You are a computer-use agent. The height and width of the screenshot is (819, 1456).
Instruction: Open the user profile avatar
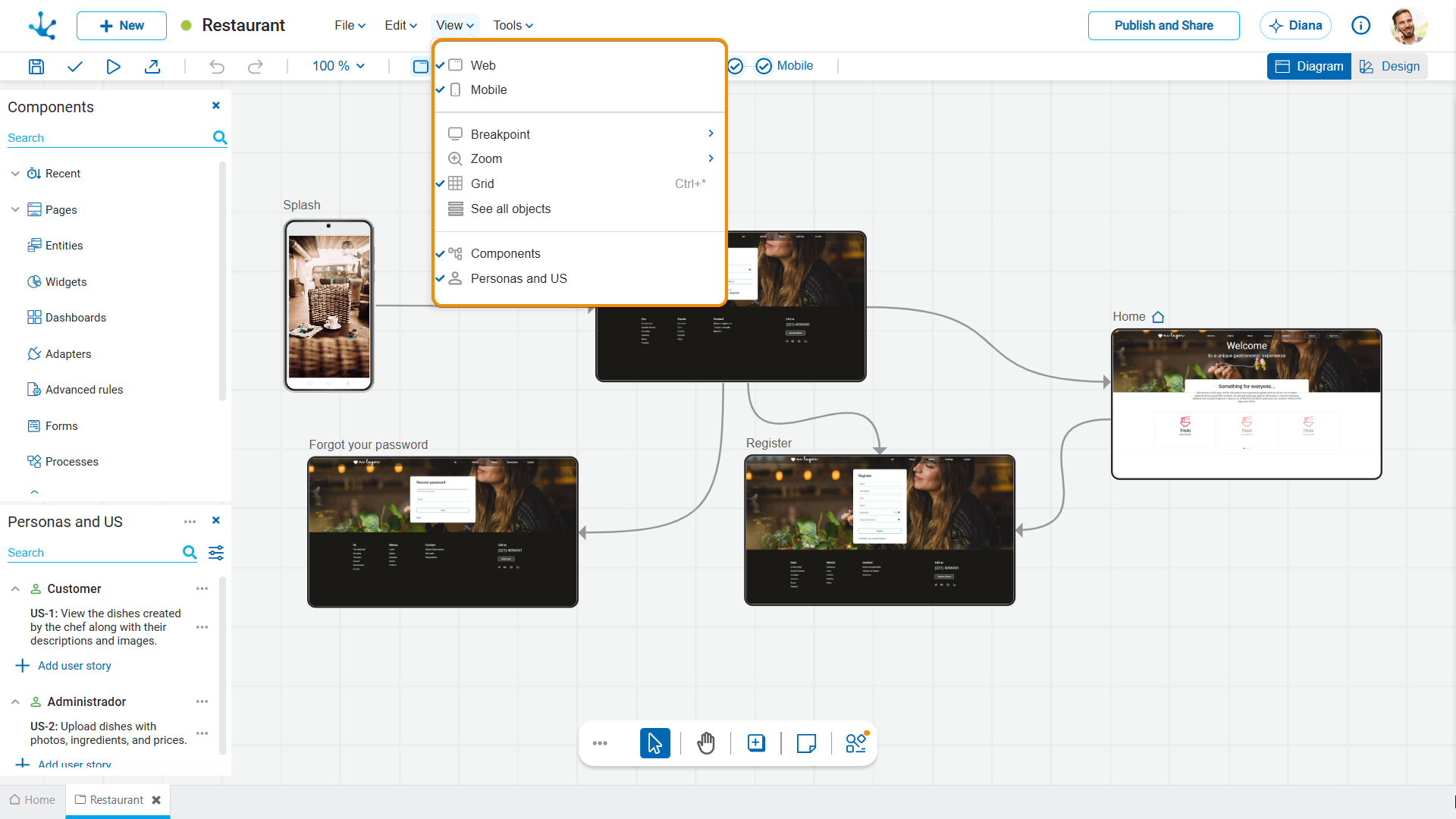1409,26
